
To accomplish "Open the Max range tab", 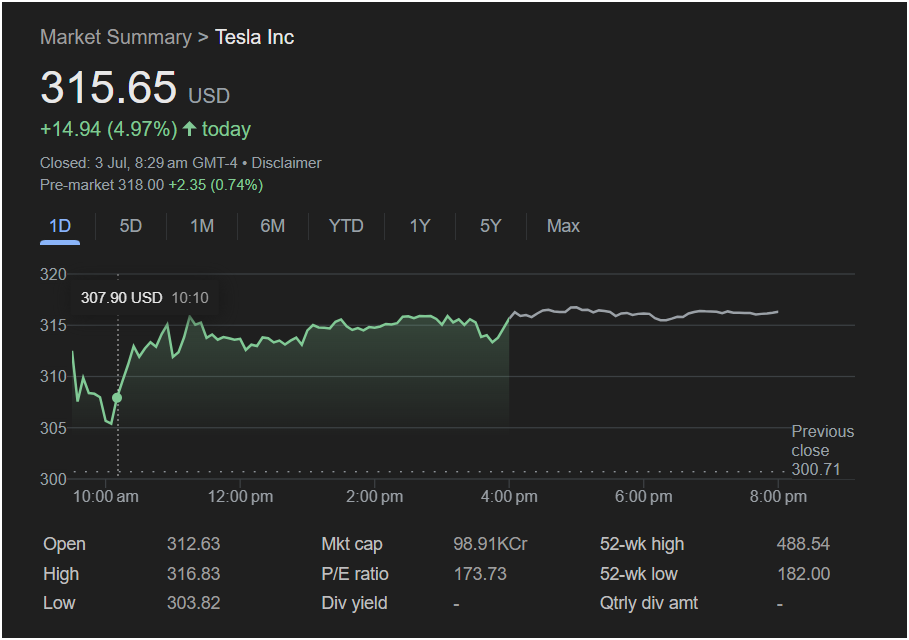I will 563,226.
